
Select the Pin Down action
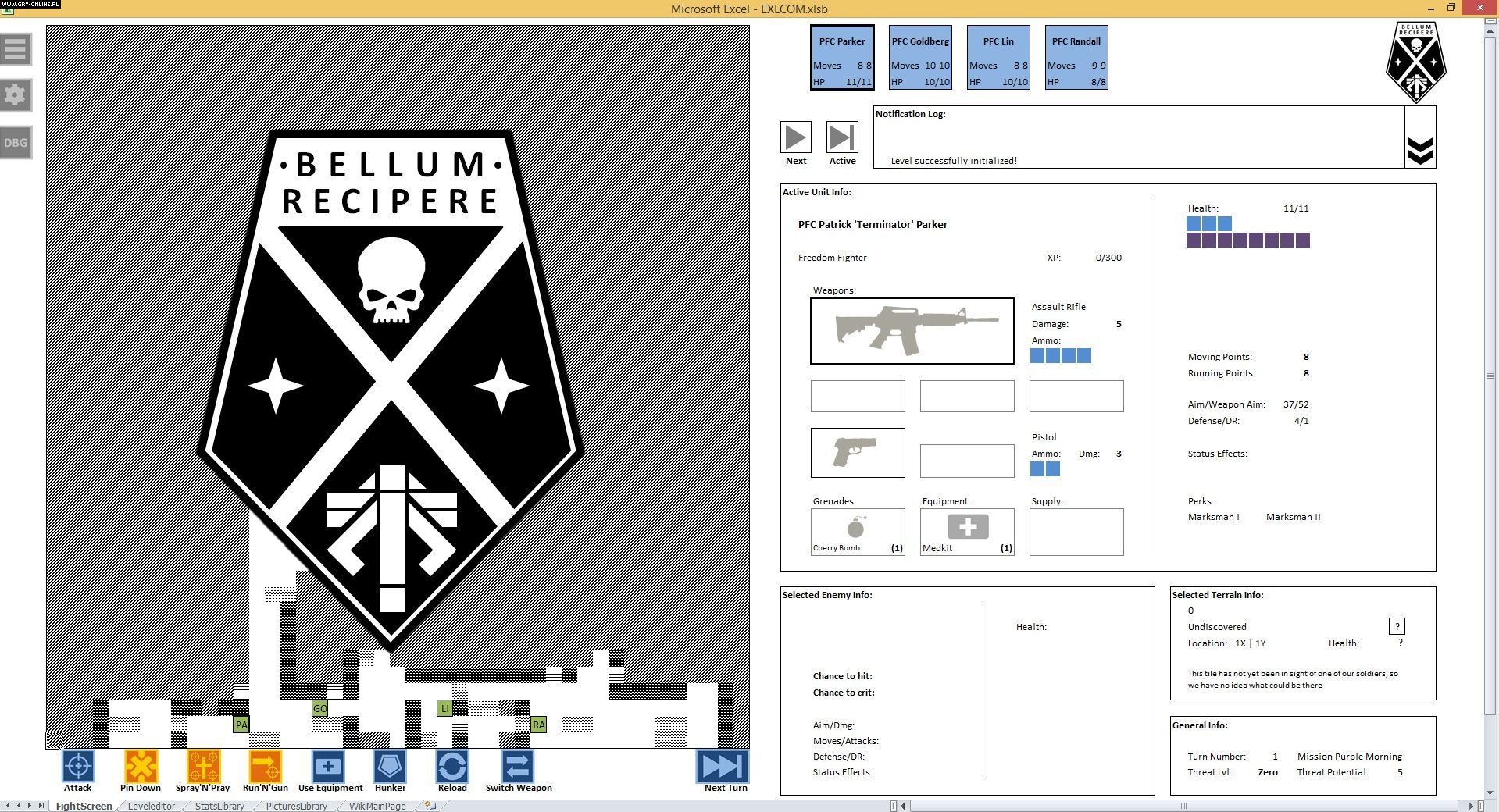pos(141,767)
